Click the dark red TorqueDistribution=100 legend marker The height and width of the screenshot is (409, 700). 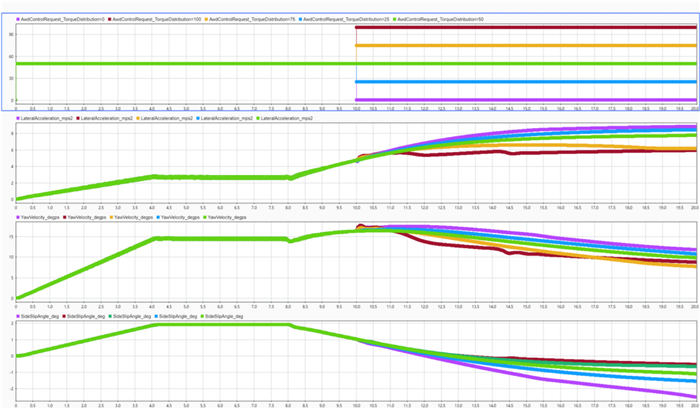[109, 18]
